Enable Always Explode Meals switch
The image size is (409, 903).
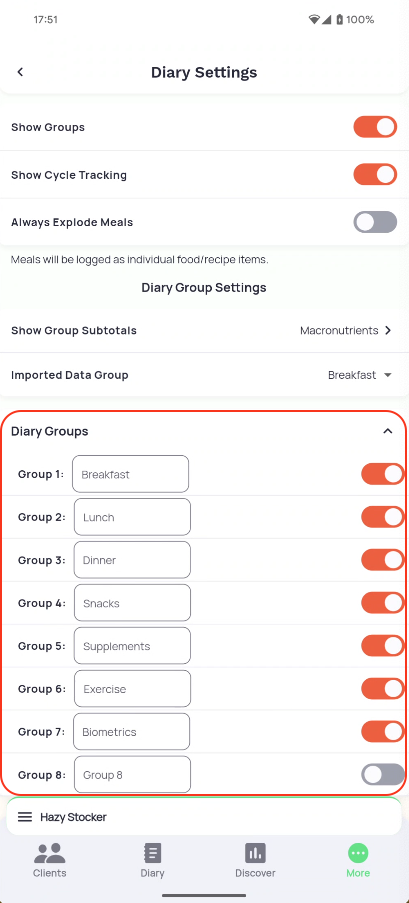click(375, 222)
